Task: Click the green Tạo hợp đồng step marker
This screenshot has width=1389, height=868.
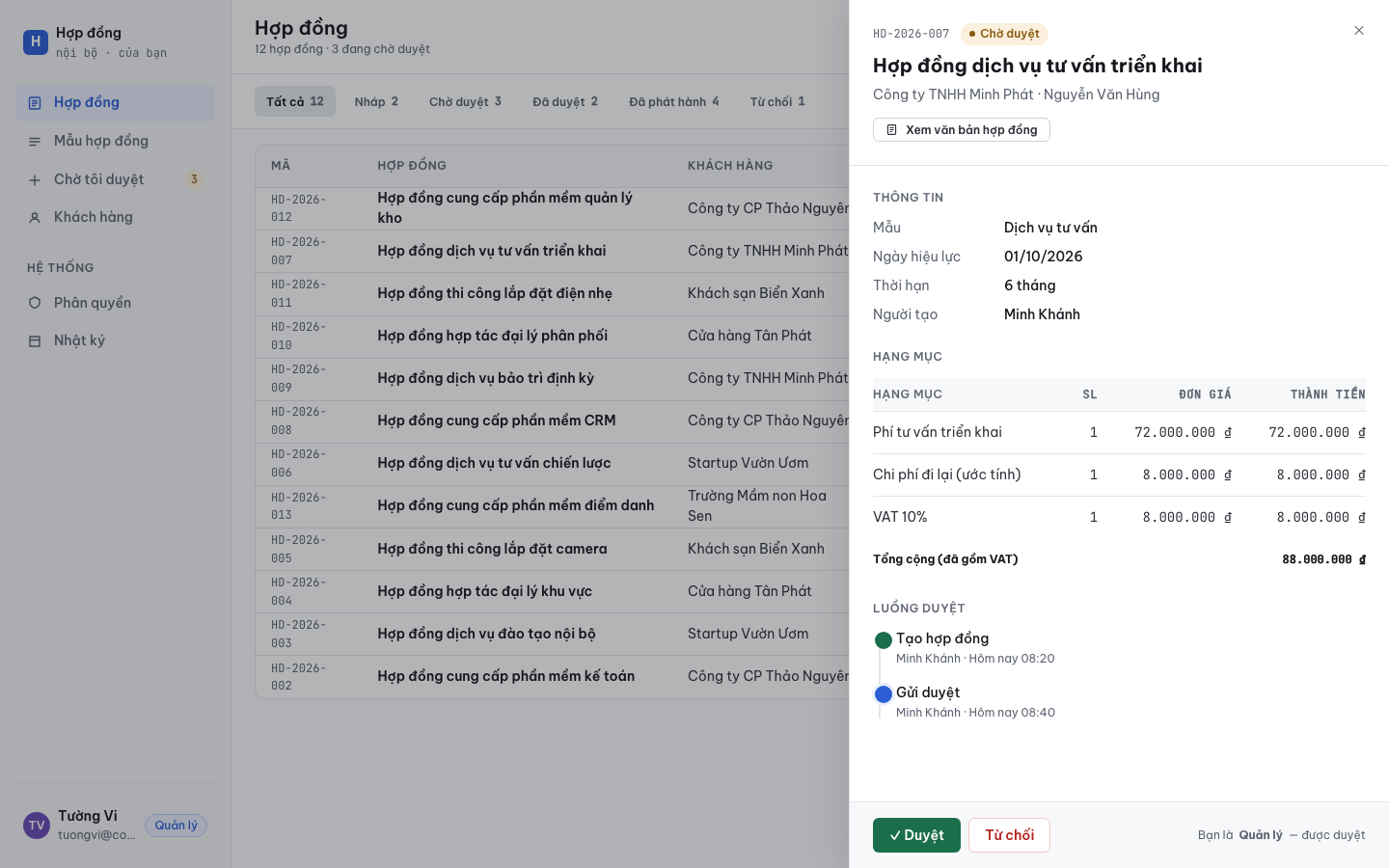Action: pos(883,640)
